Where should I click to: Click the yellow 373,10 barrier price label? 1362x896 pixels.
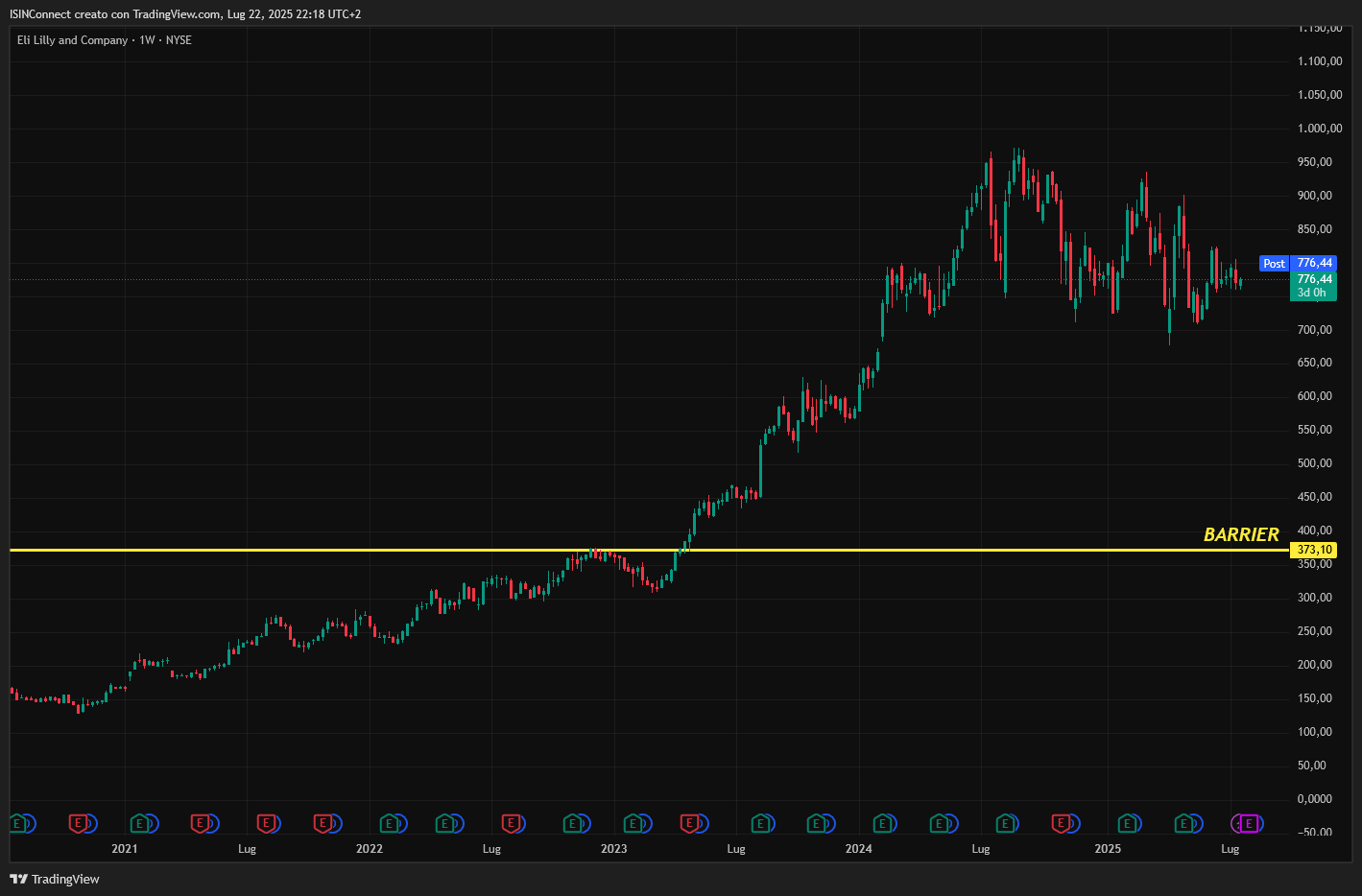click(x=1314, y=550)
